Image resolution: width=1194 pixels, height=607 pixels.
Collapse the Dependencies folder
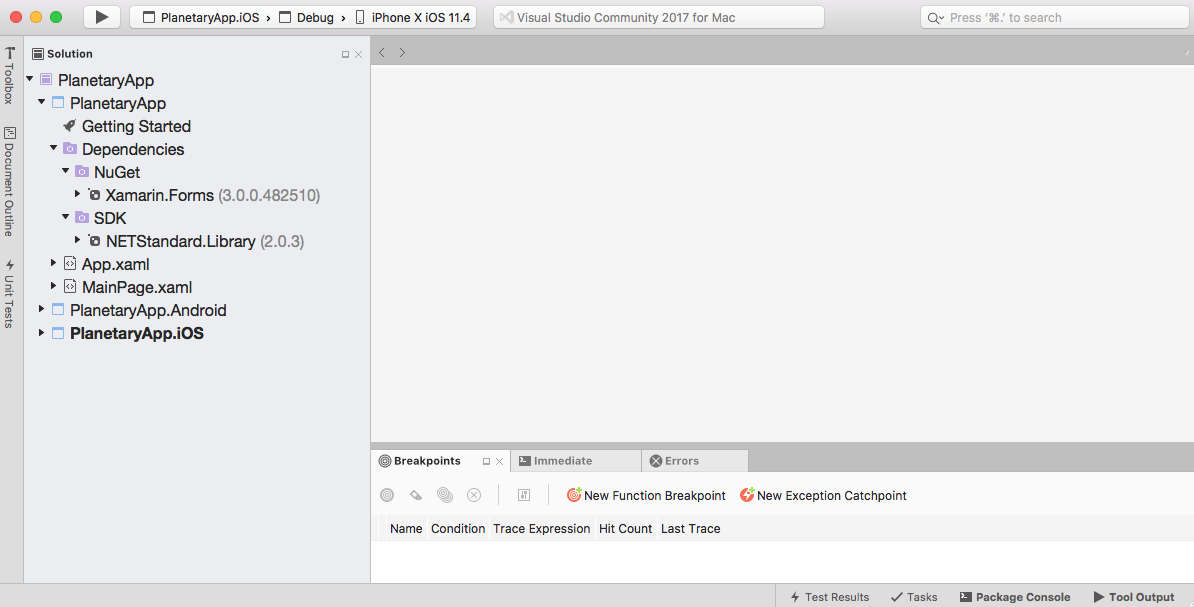tap(54, 148)
